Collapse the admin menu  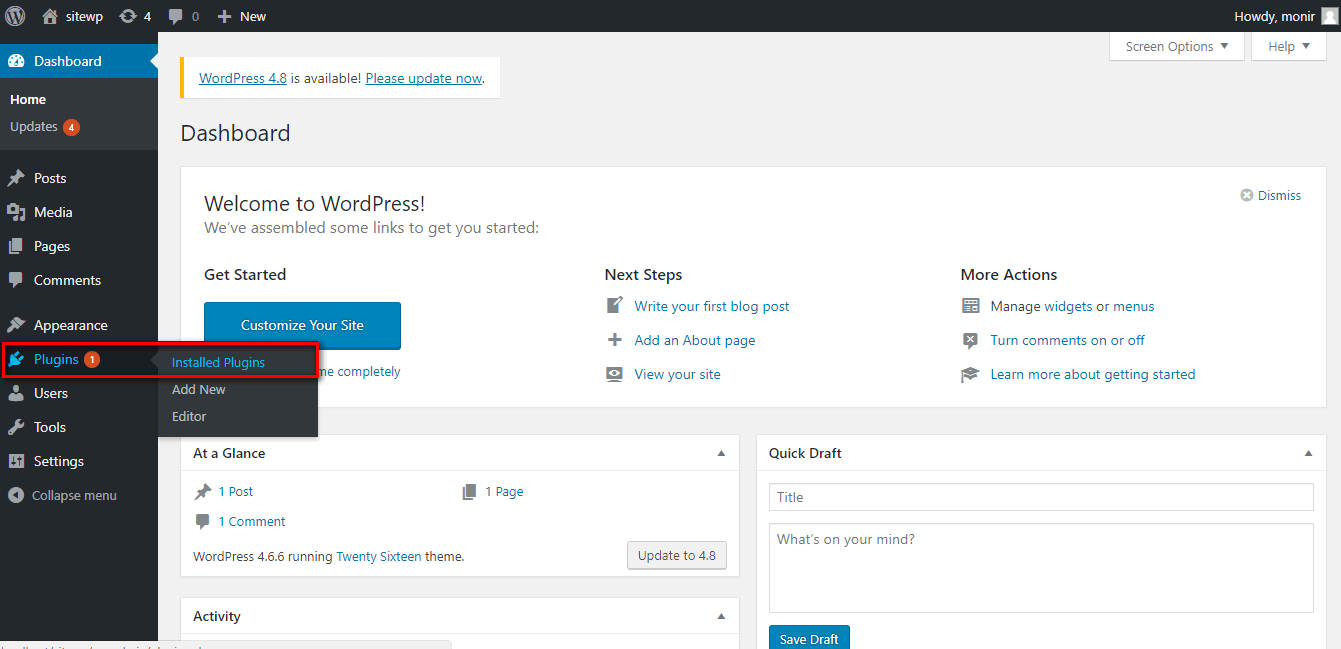click(62, 495)
